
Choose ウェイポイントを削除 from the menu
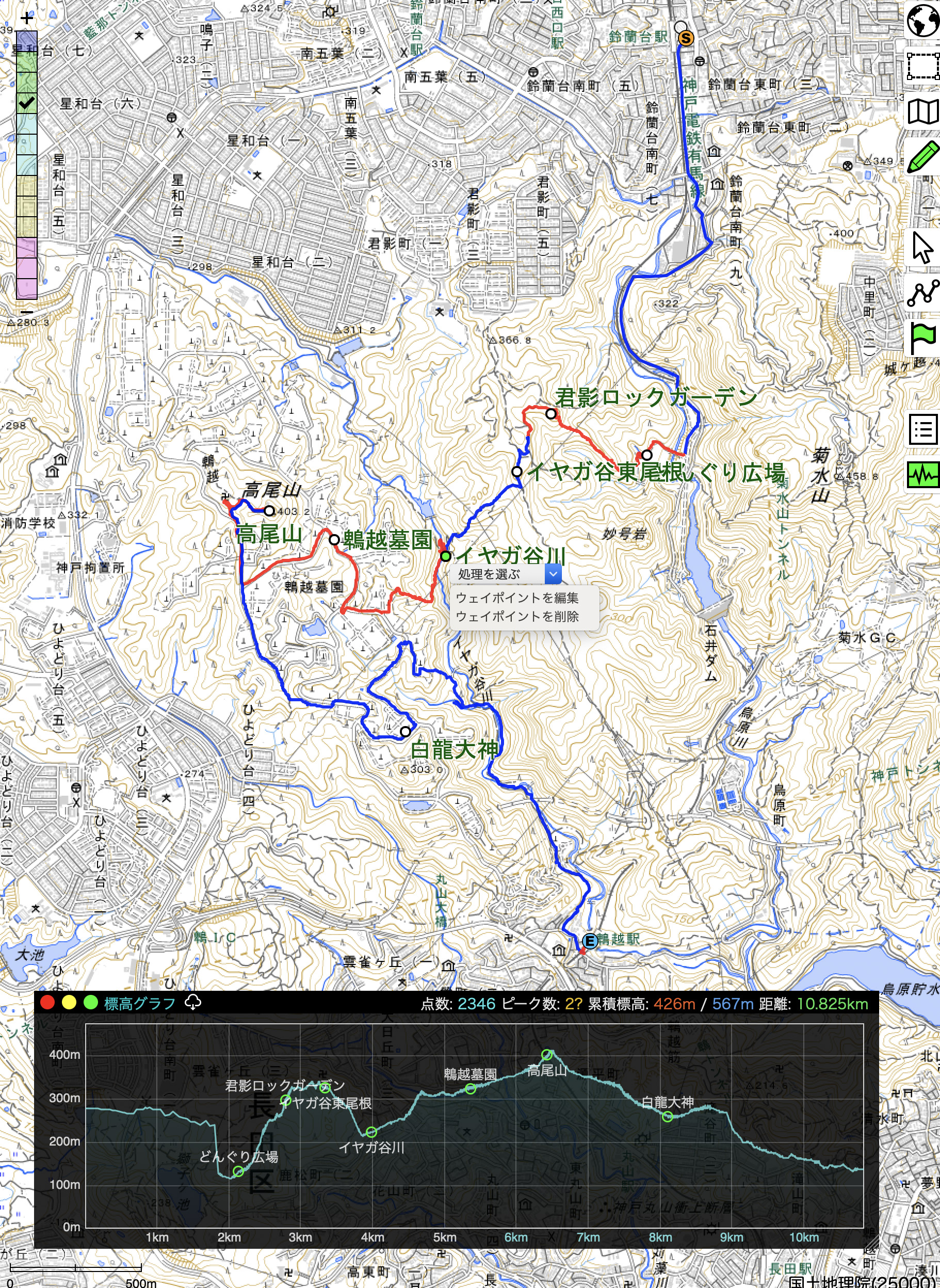(x=516, y=617)
